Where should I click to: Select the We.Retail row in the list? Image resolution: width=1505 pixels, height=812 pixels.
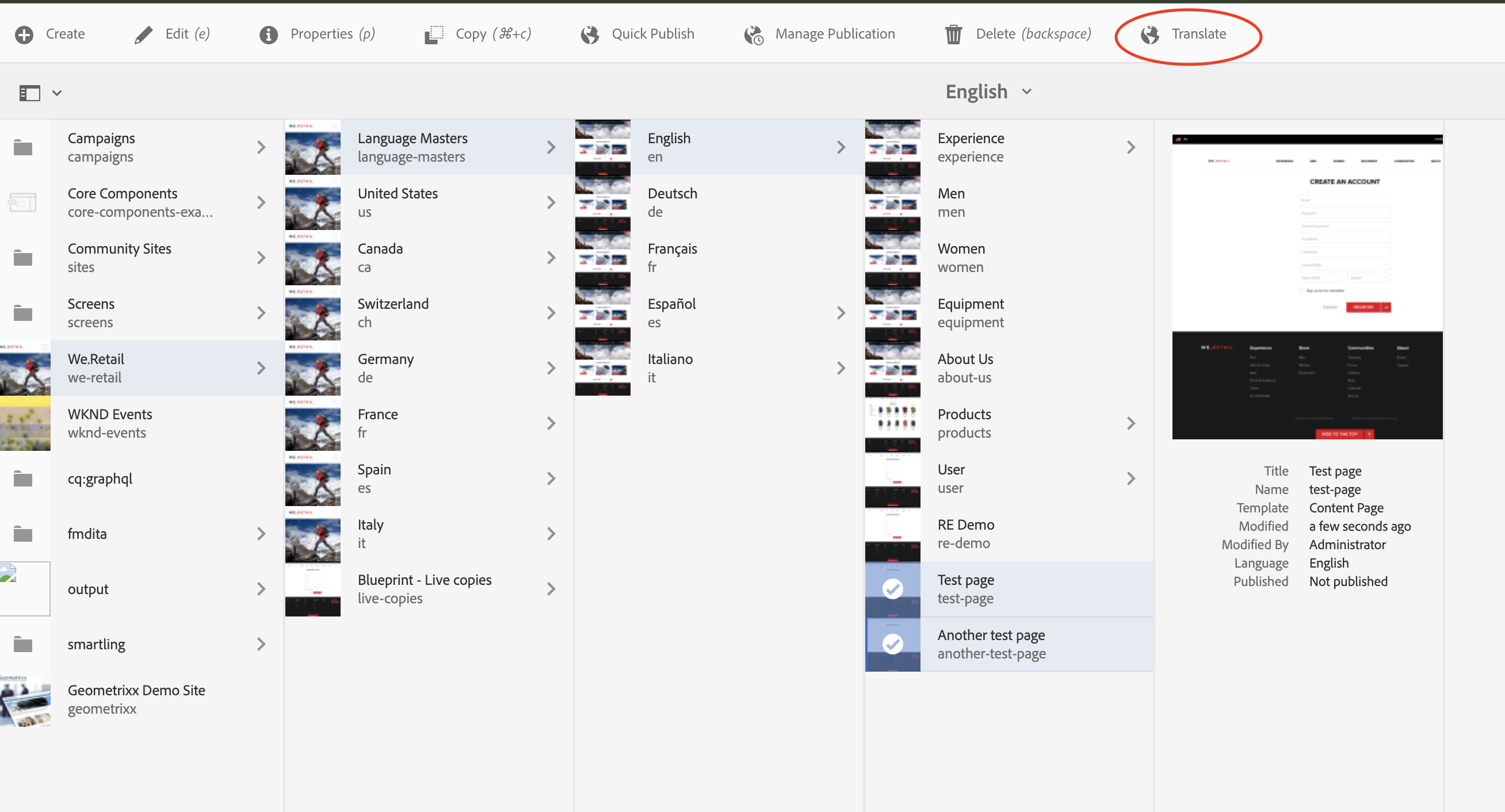point(146,367)
